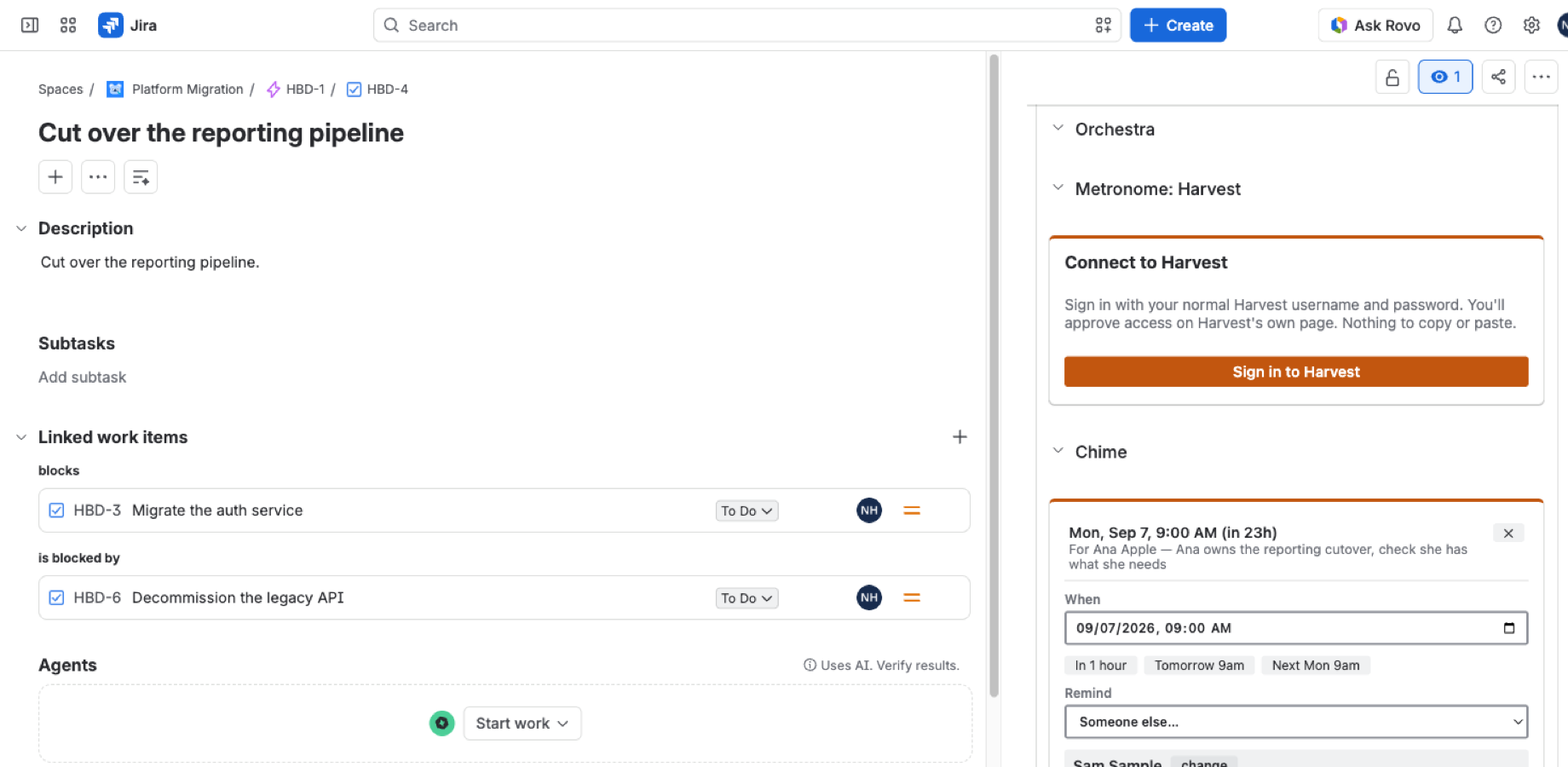Add a linked work item with plus icon

coord(960,437)
